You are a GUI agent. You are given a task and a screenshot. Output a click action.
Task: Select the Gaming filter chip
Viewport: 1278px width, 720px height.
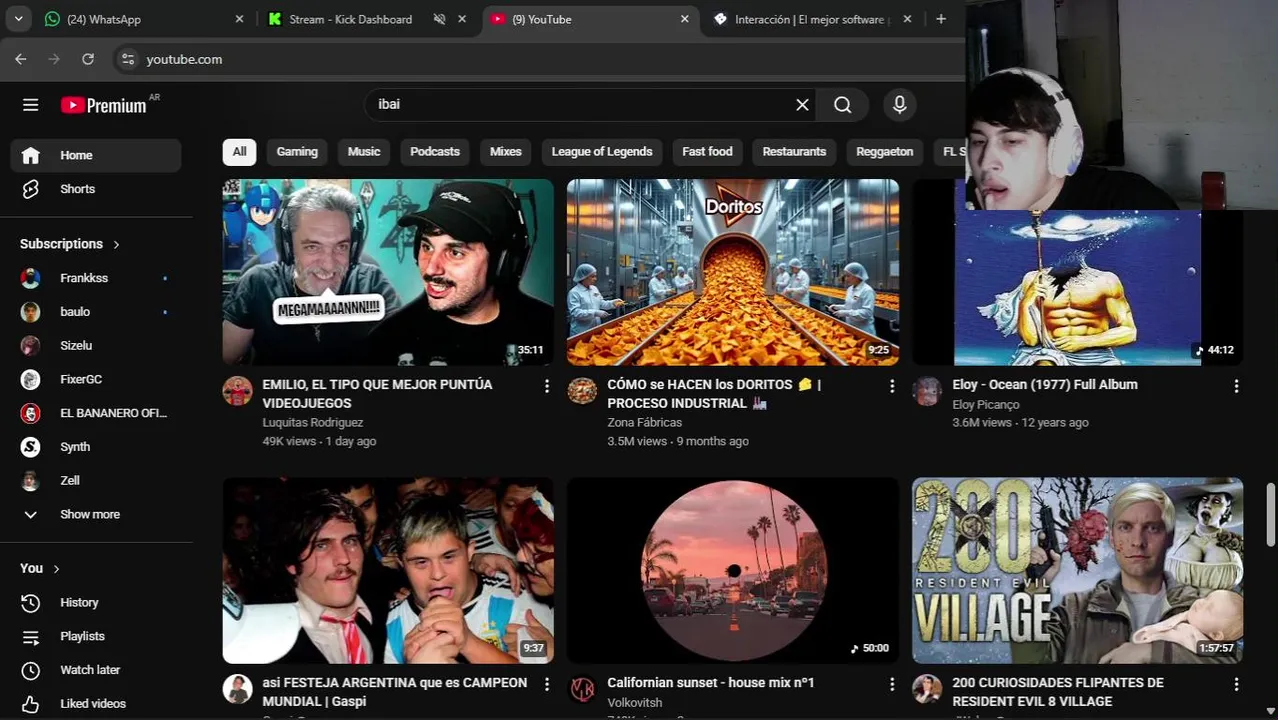(297, 151)
